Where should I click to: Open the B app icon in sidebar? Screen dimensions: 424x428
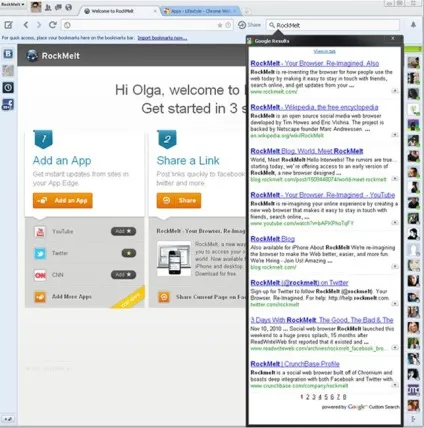pos(8,54)
